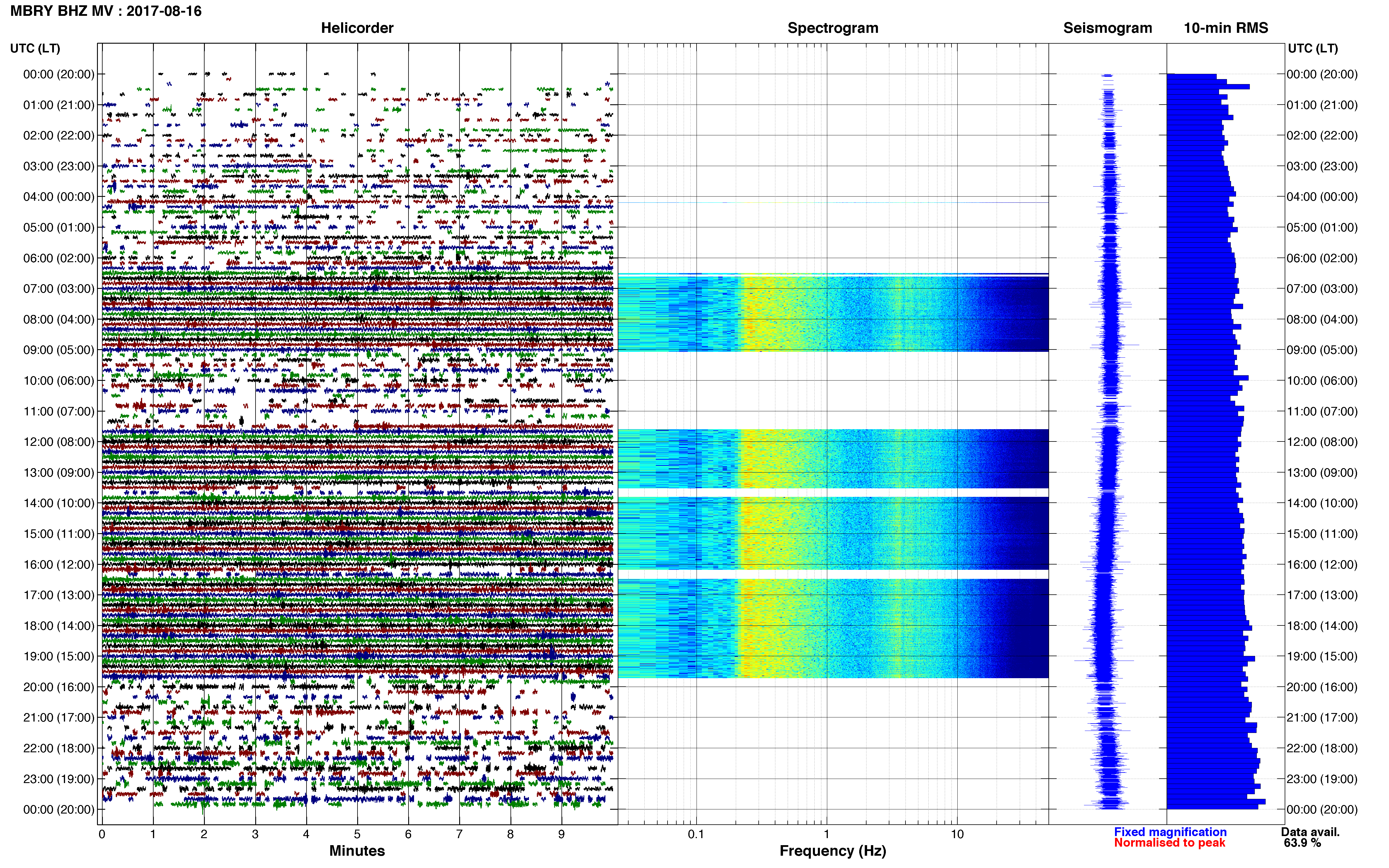
Task: Click 19:00 (15:00) on the helicorder time axis
Action: pos(59,657)
